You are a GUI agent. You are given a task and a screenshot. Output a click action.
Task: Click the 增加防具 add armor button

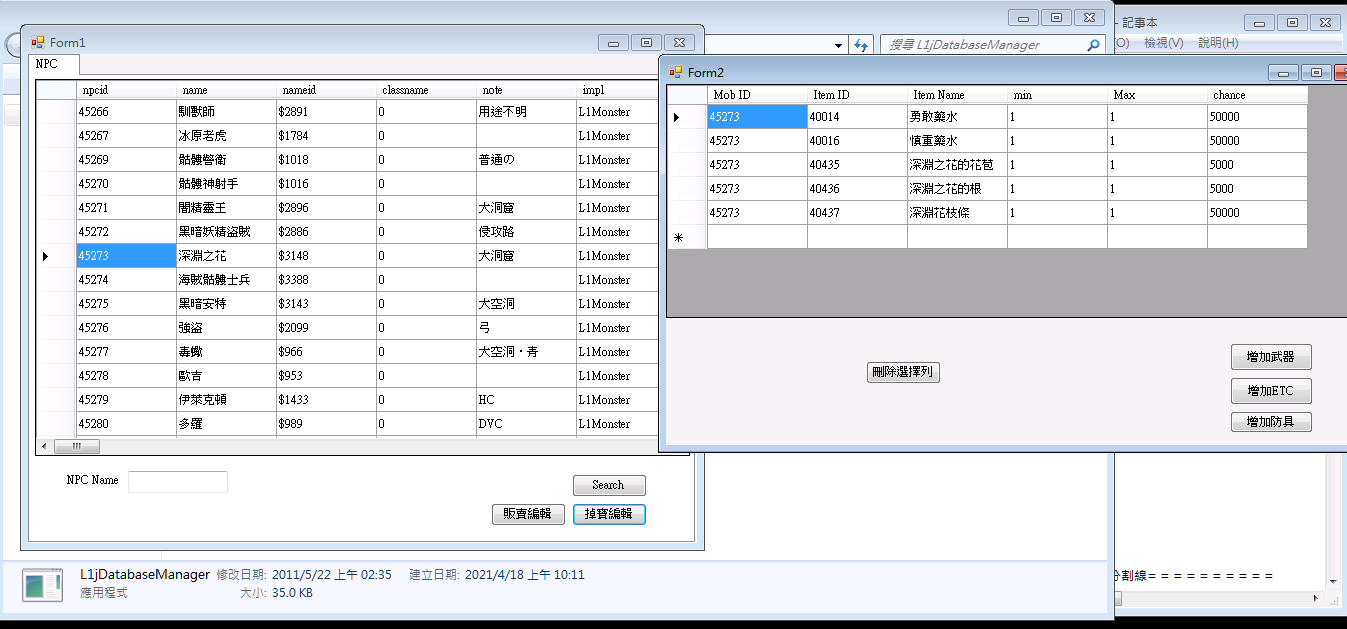[x=1271, y=422]
